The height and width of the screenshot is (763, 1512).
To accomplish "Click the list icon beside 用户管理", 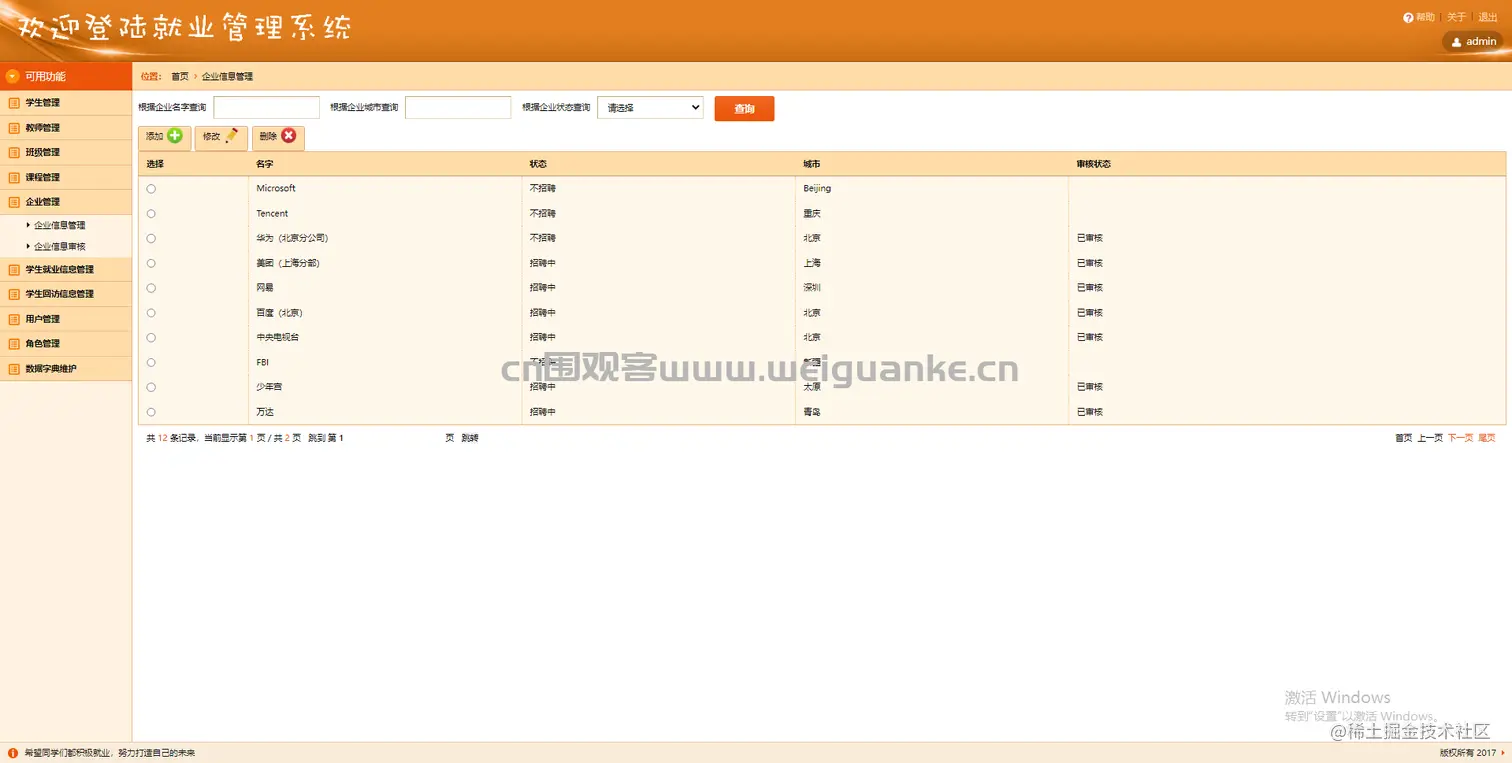I will click(x=14, y=319).
